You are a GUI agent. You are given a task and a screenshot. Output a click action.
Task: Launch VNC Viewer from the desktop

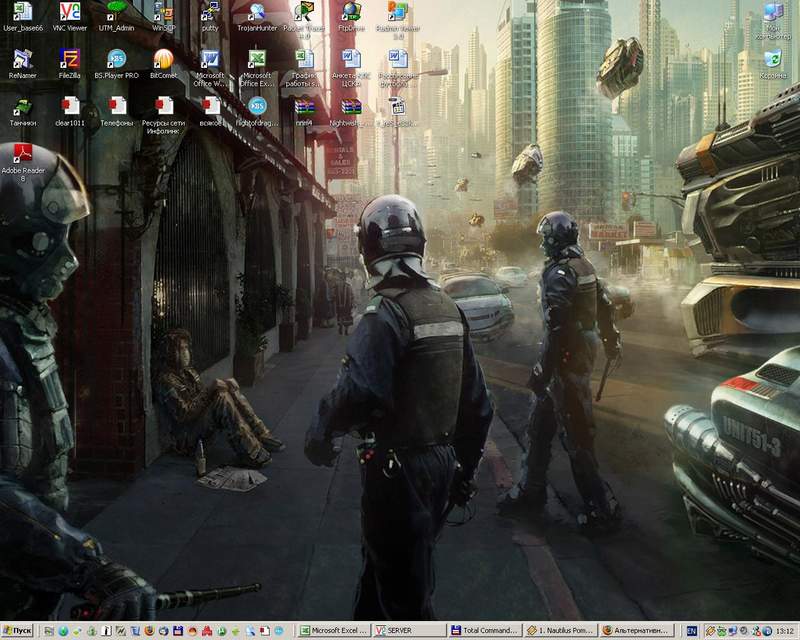(x=69, y=17)
